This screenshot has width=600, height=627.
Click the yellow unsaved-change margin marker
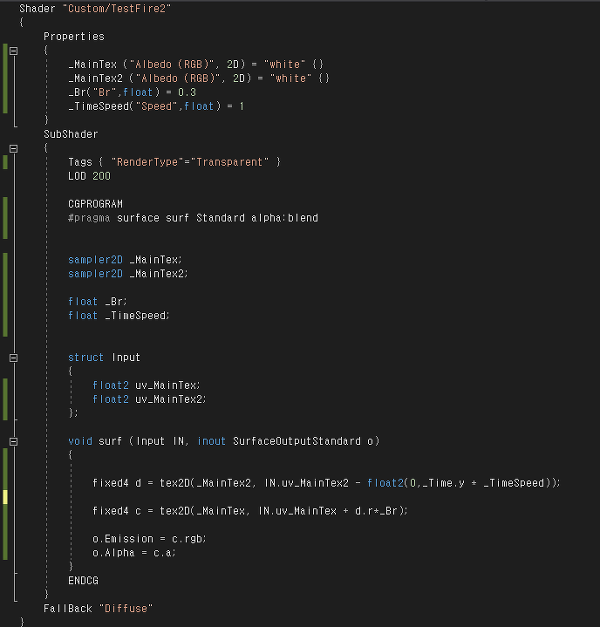[x=5, y=497]
